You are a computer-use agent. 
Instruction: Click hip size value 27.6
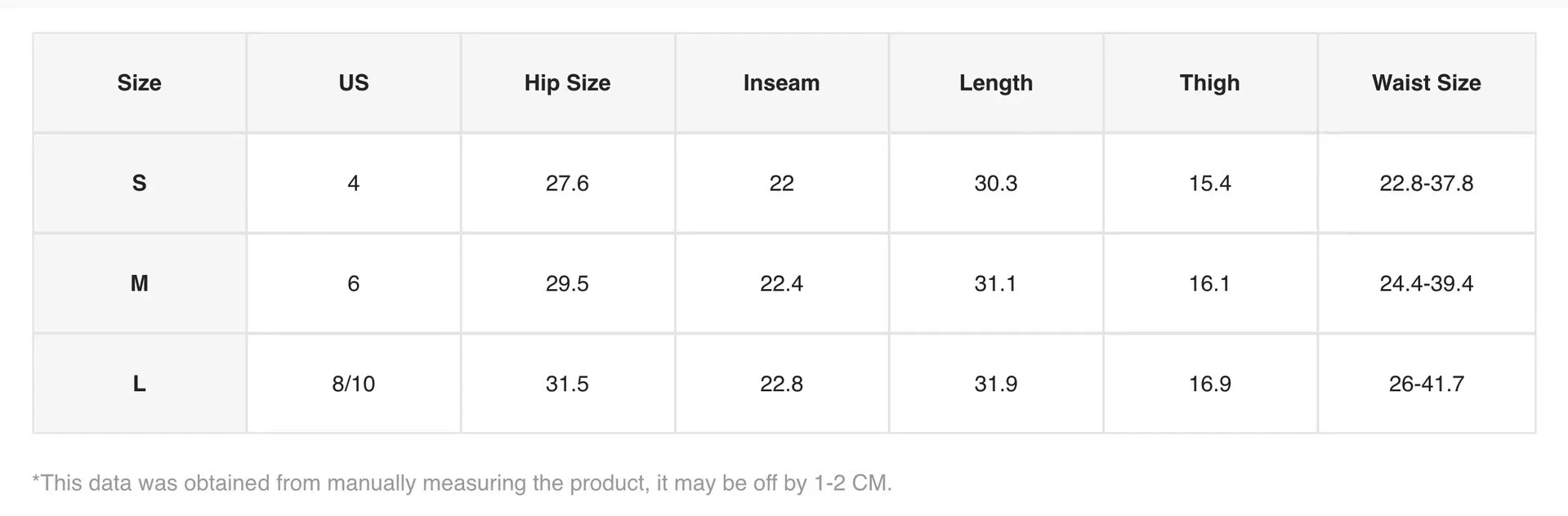tap(567, 183)
